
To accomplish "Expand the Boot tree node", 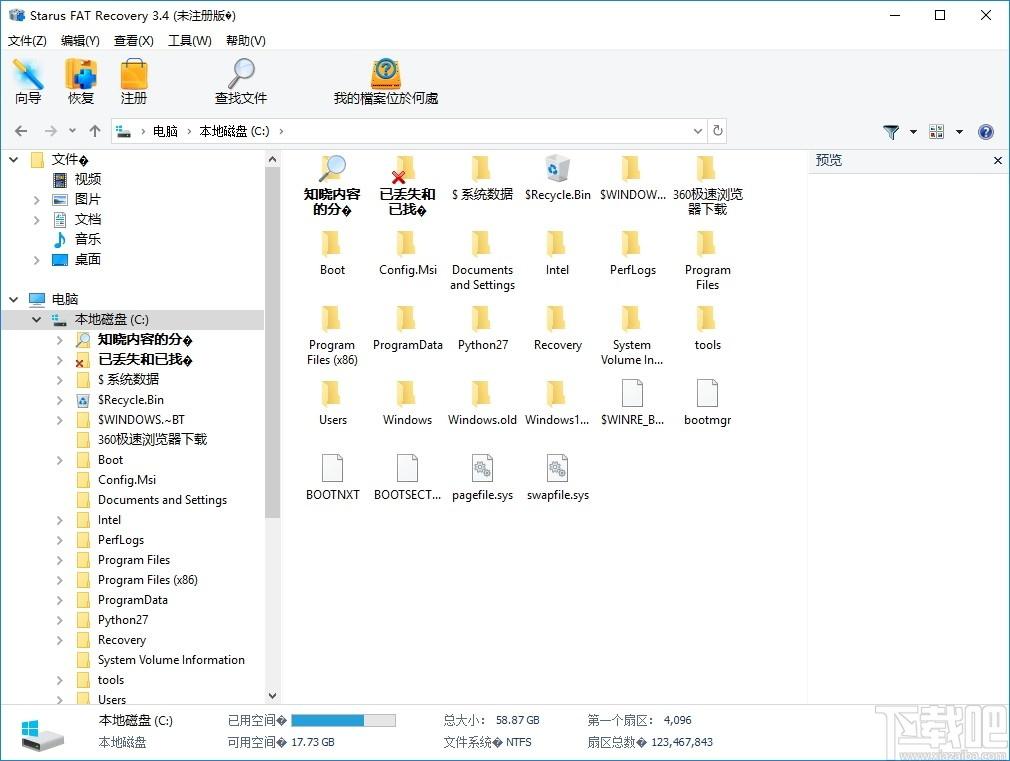I will (60, 460).
